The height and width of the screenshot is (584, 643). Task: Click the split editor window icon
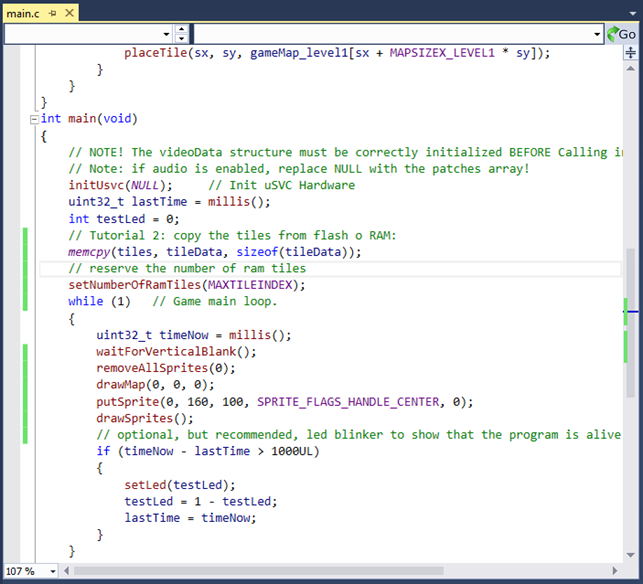(x=630, y=52)
